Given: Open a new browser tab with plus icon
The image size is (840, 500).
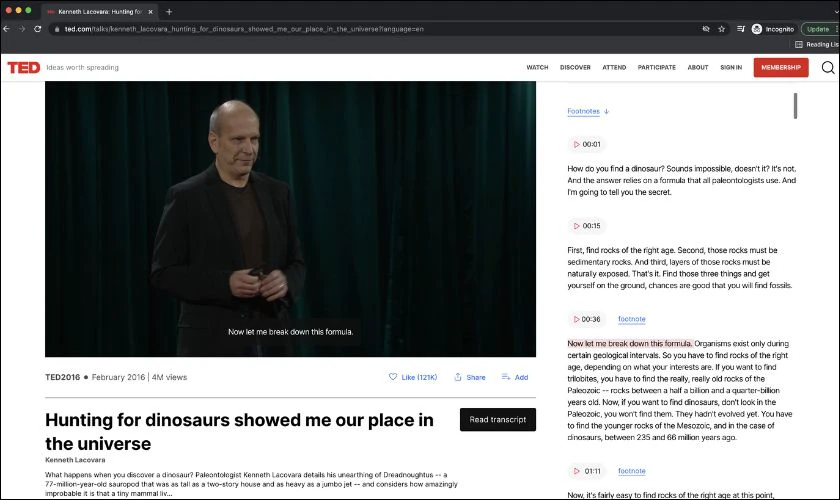Looking at the screenshot, I should click(x=169, y=11).
